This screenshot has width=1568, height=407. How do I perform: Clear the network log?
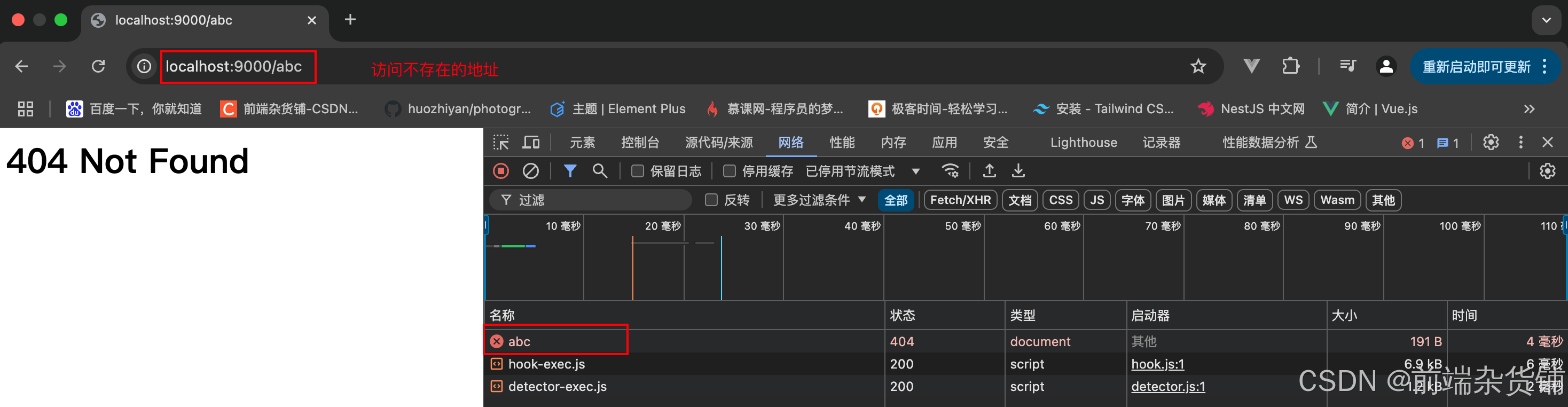pyautogui.click(x=531, y=171)
